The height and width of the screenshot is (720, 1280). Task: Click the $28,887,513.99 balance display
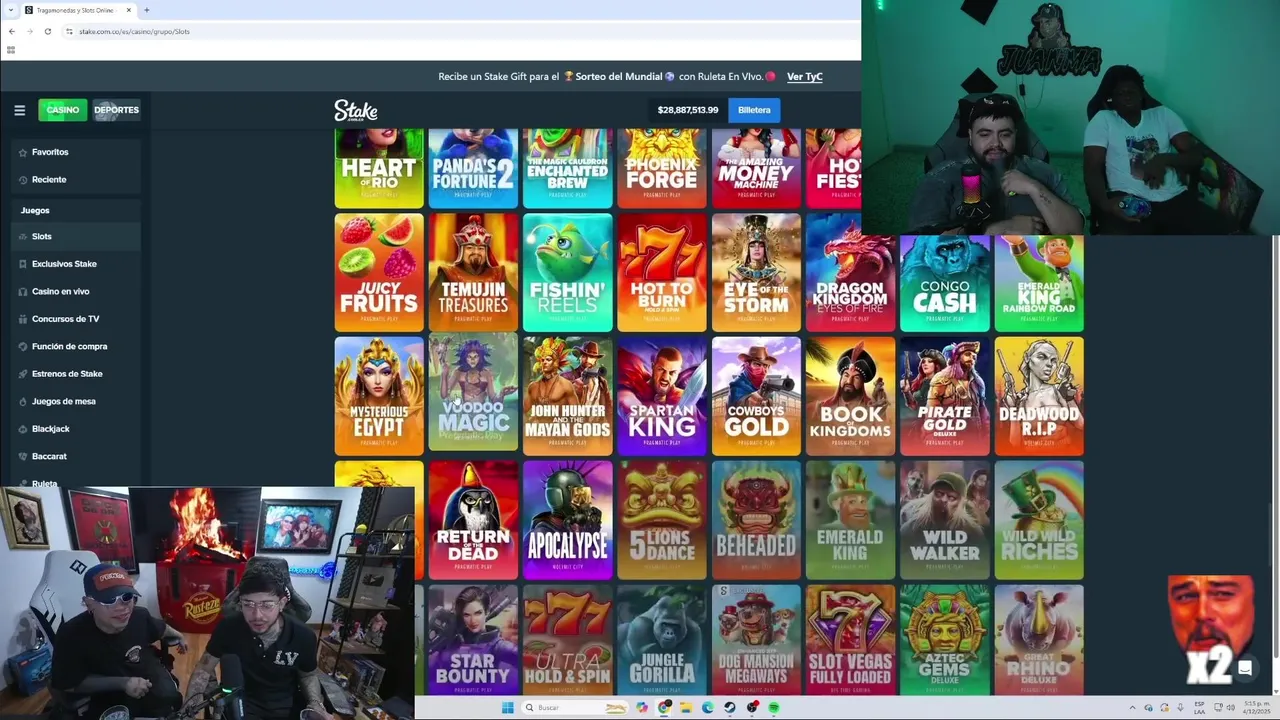point(688,110)
